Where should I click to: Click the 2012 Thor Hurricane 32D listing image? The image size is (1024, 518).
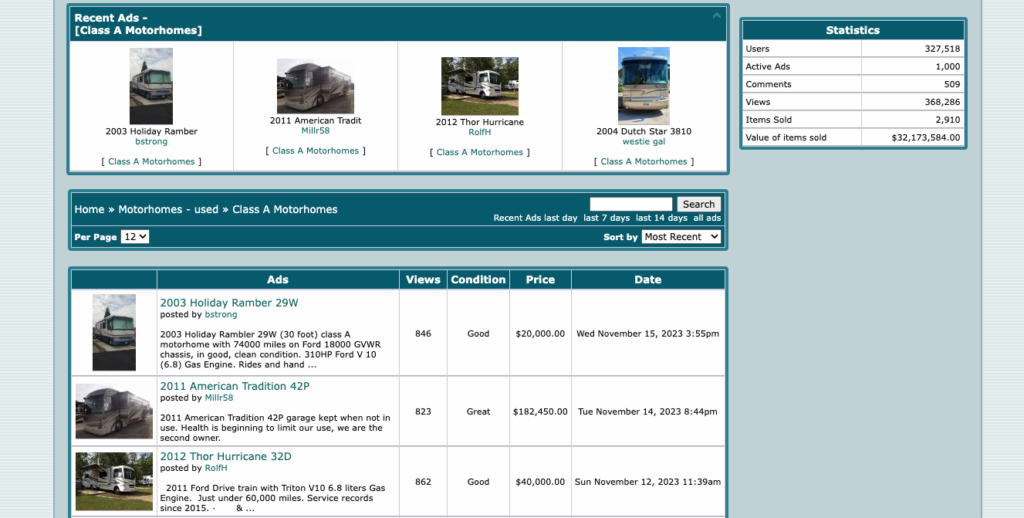pos(114,481)
